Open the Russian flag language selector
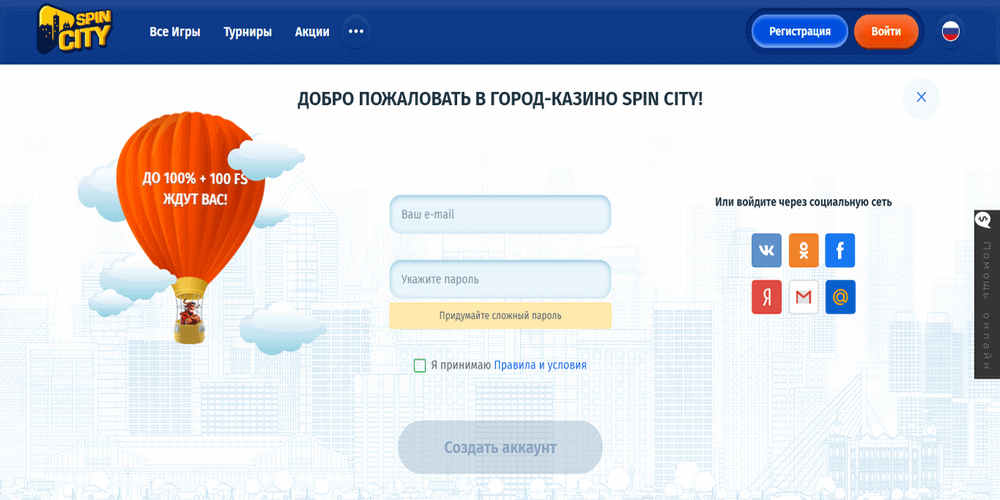 (950, 31)
